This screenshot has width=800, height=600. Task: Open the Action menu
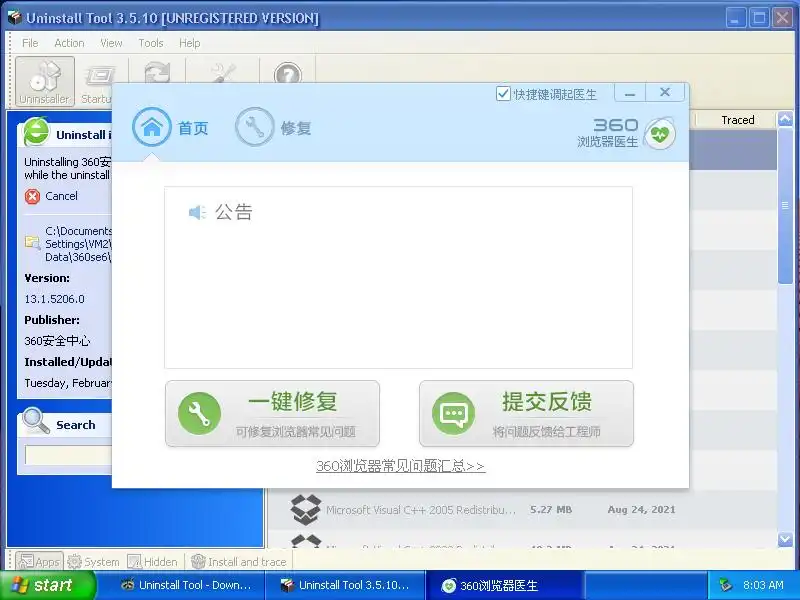click(69, 43)
